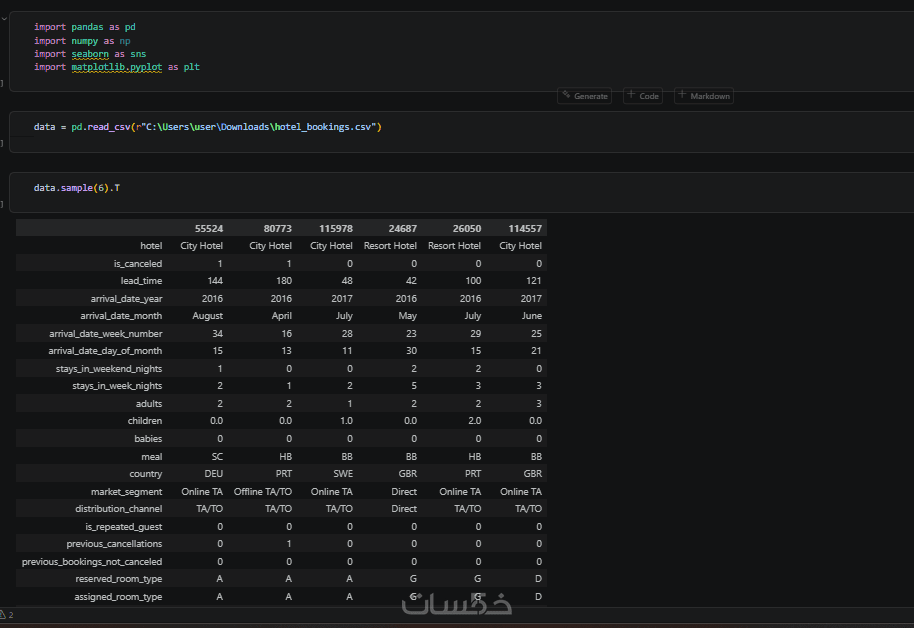Collapse the imports cell using its chevron
The height and width of the screenshot is (628, 914).
click(x=4, y=18)
